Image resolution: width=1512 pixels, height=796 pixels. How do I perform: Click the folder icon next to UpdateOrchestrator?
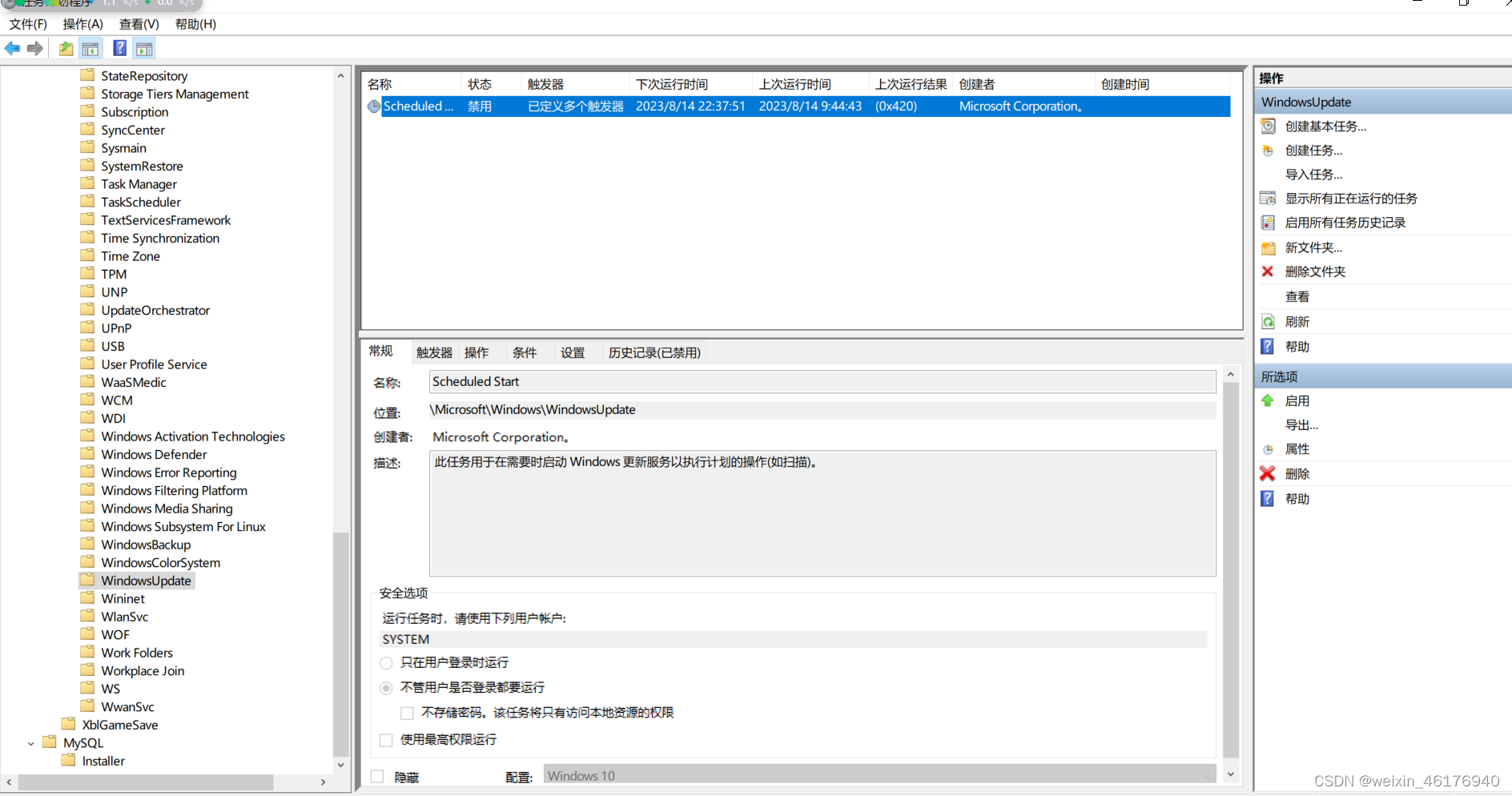pos(88,310)
